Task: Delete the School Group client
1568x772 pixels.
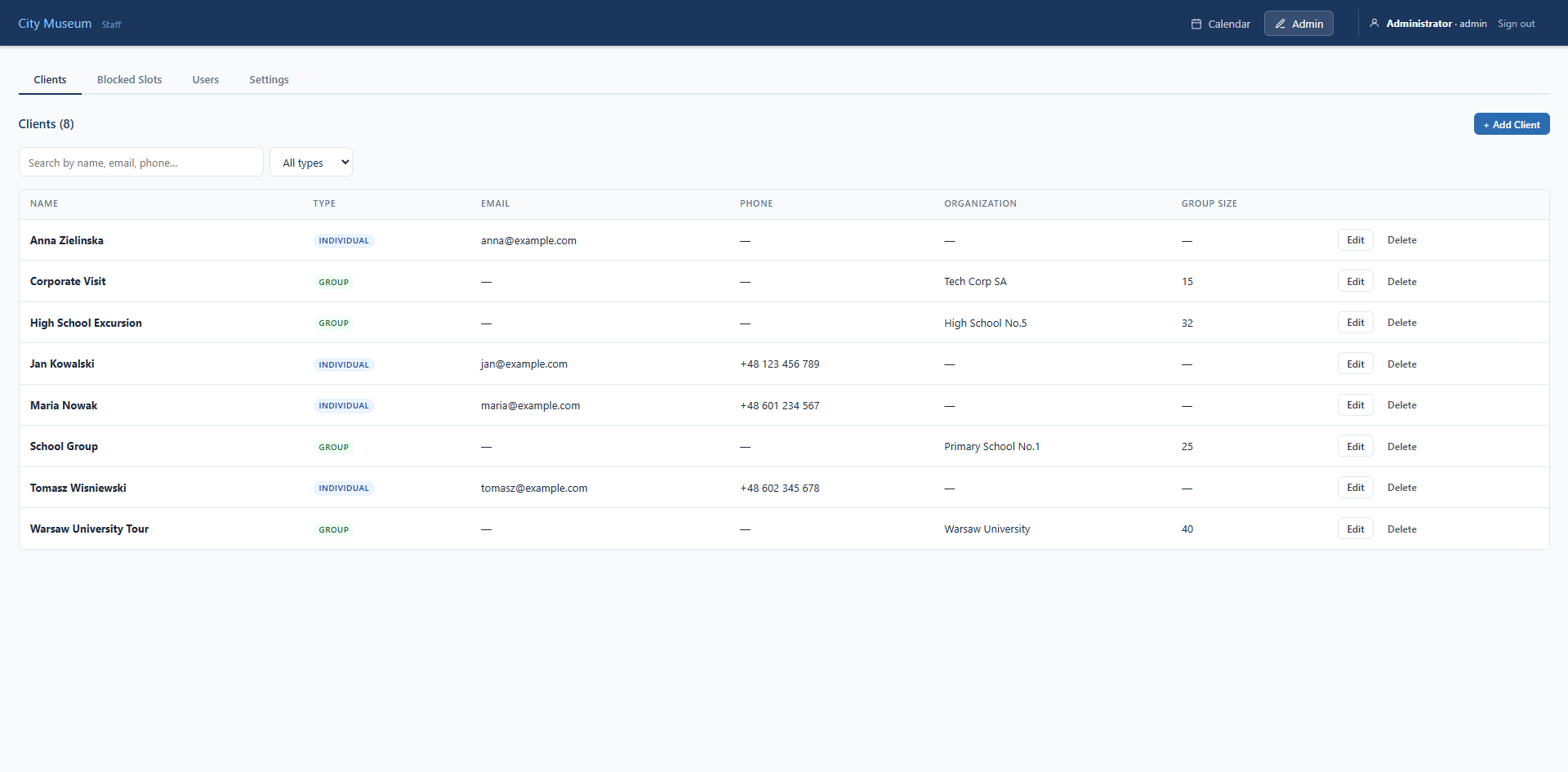Action: (1401, 446)
